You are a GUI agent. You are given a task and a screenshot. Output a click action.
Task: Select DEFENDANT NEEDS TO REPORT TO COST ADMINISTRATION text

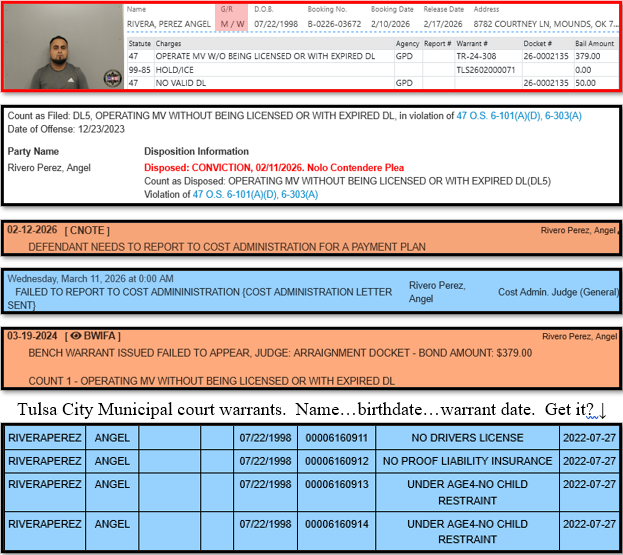(227, 247)
